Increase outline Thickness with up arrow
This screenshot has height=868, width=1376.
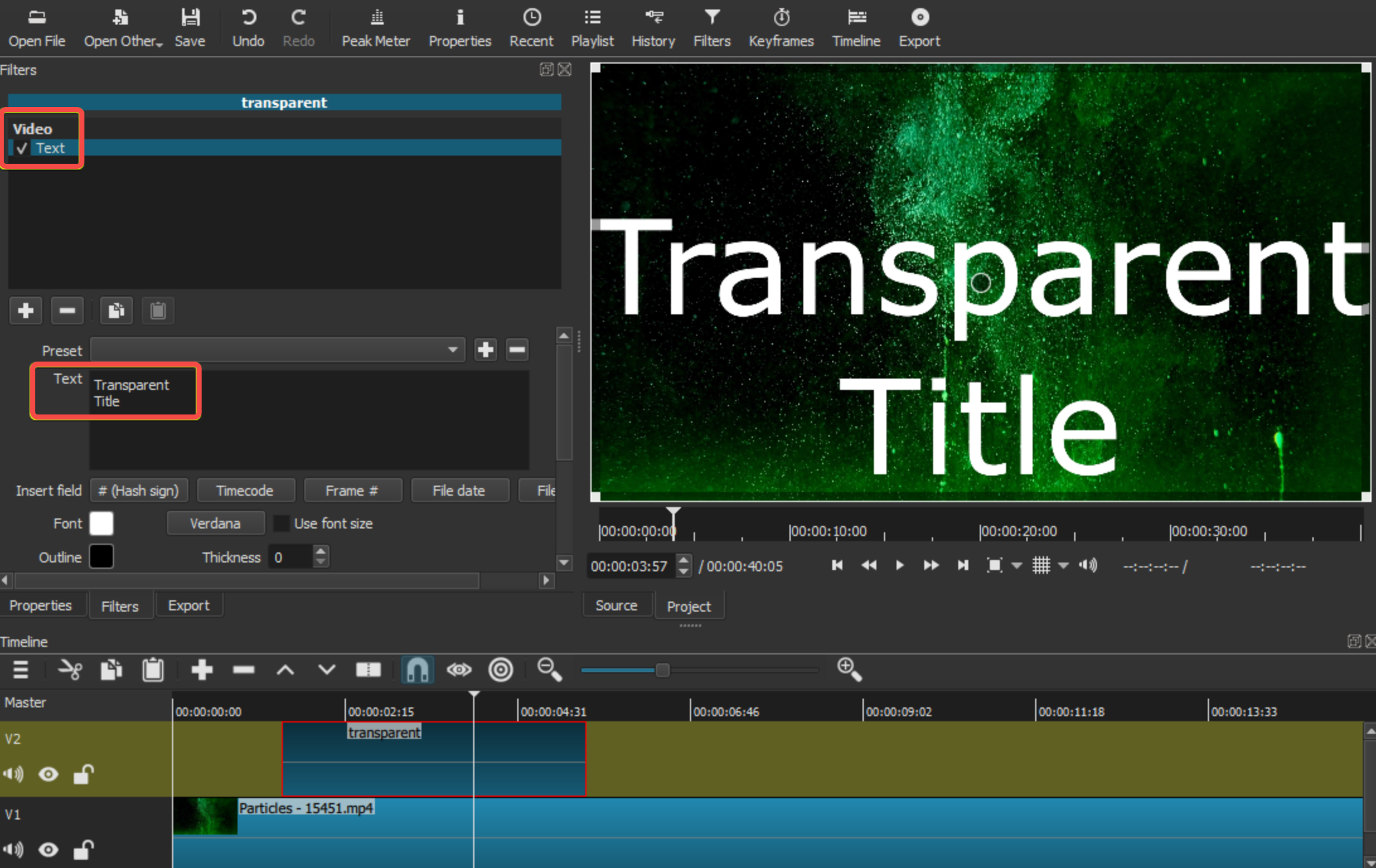321,551
